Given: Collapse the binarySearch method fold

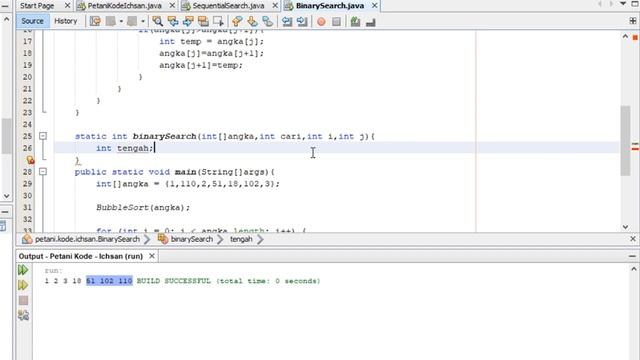Looking at the screenshot, I should pyautogui.click(x=43, y=136).
